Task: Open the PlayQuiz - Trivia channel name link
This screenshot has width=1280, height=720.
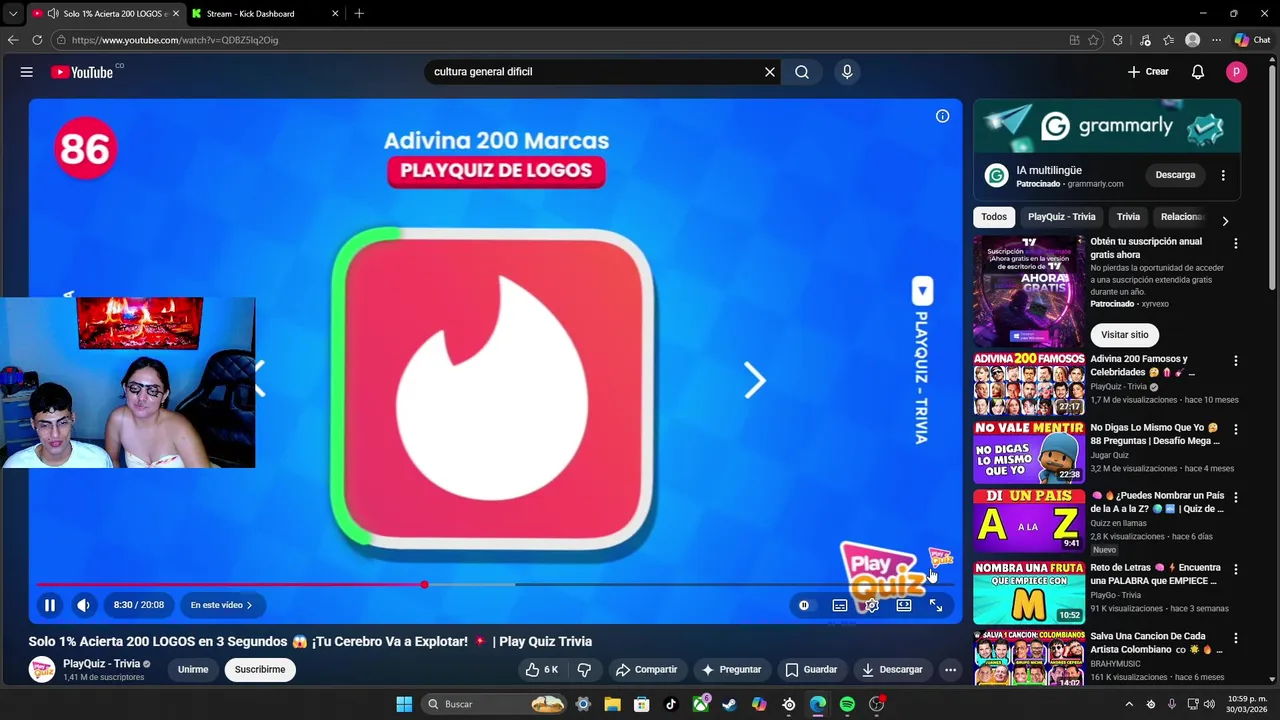Action: pos(101,664)
